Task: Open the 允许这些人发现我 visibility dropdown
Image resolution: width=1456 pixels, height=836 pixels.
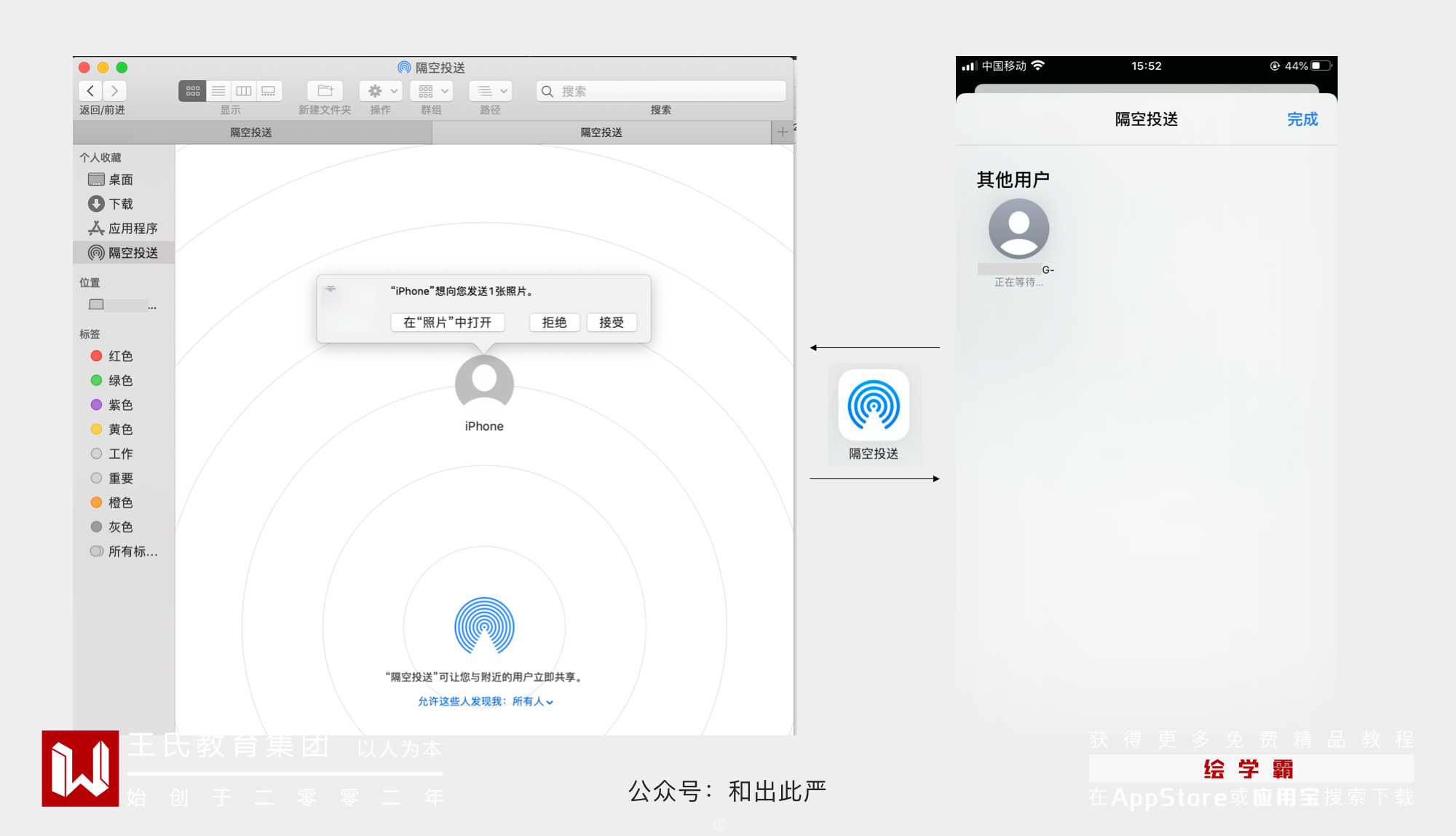Action: coord(532,701)
